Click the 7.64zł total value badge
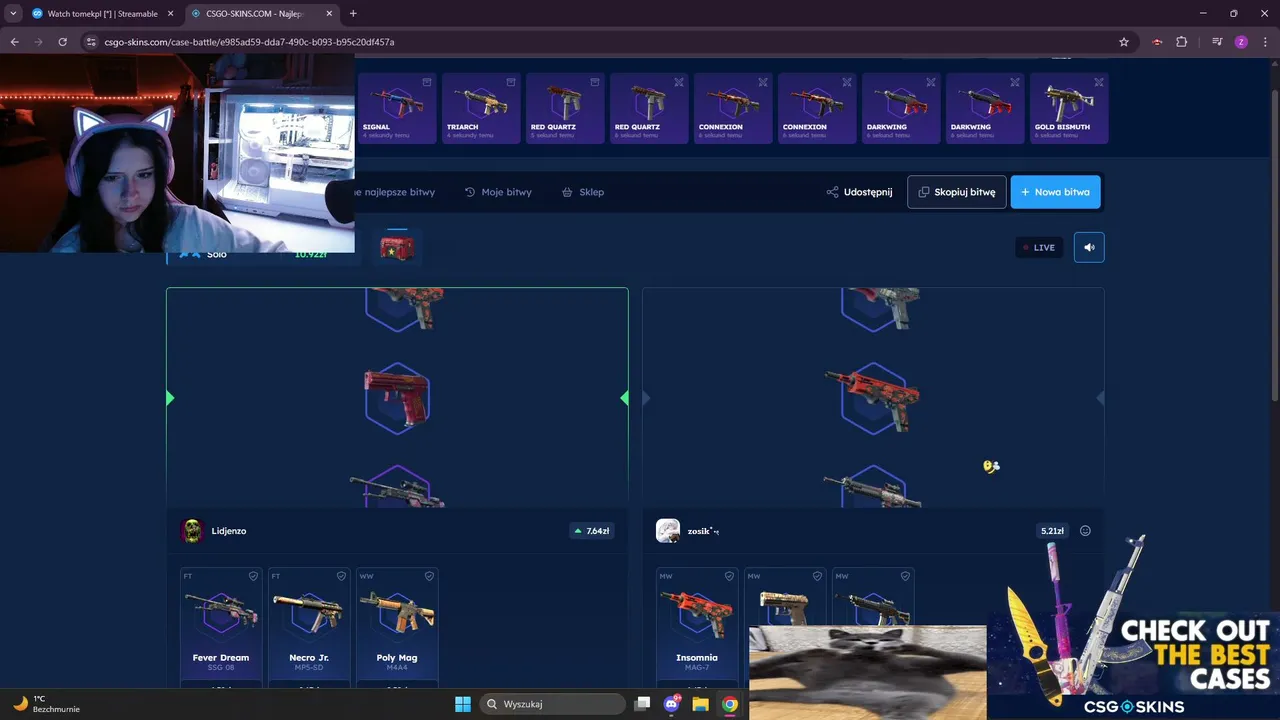The height and width of the screenshot is (720, 1280). (591, 531)
